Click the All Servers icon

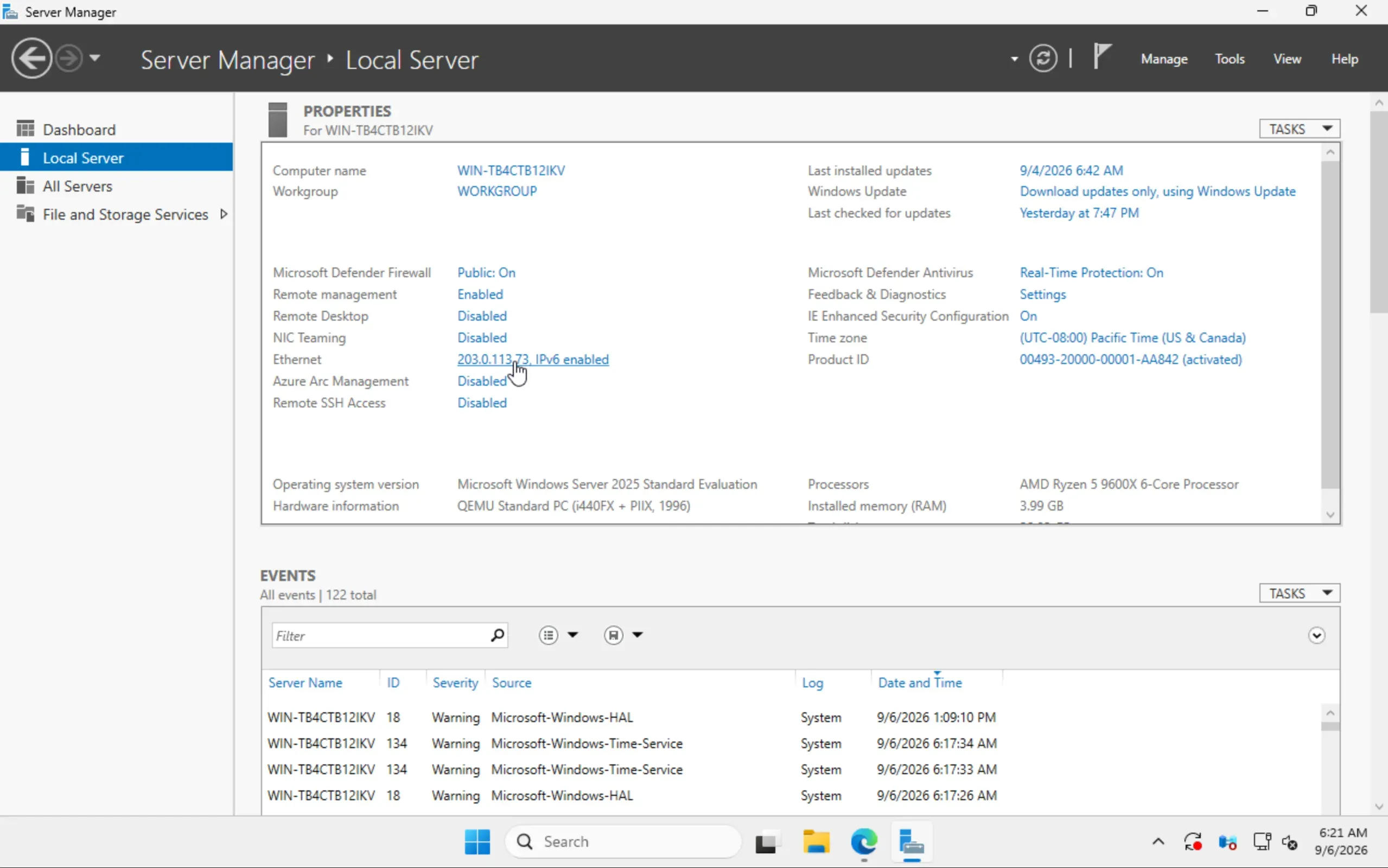coord(26,186)
